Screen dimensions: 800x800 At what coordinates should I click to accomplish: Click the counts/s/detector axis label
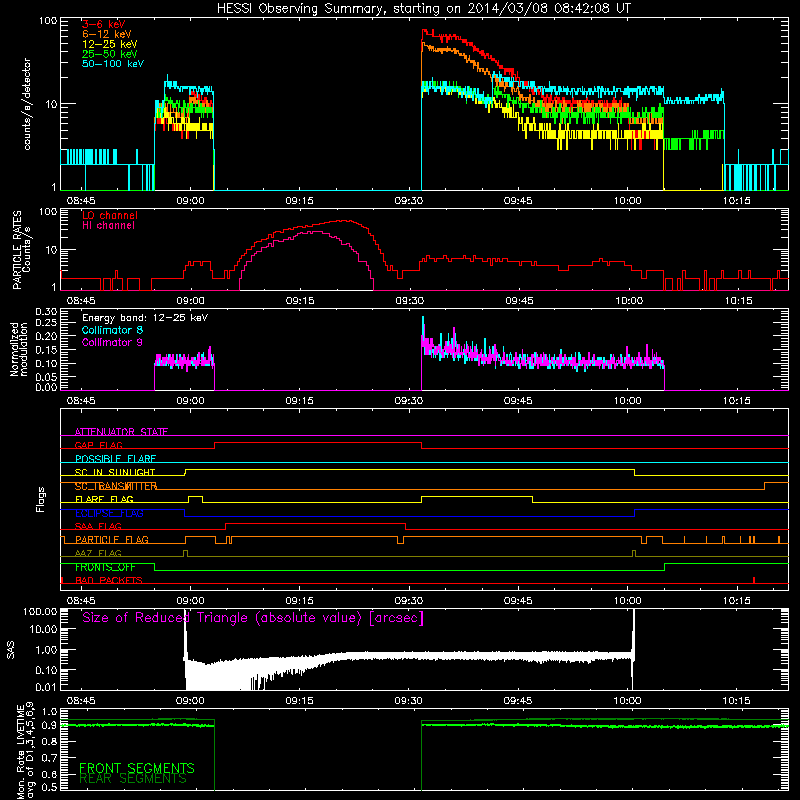27,104
